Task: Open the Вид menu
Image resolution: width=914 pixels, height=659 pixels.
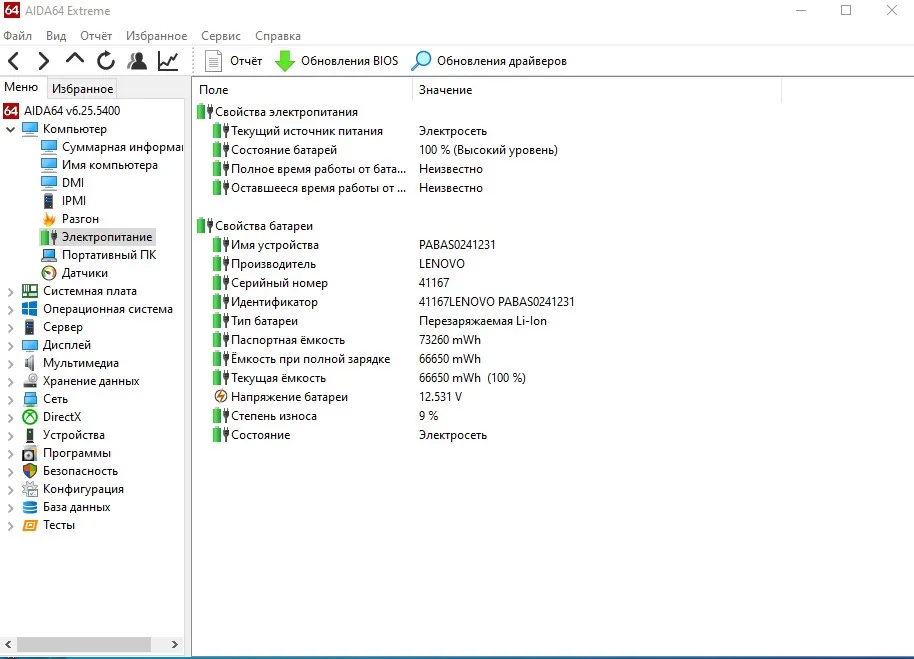Action: pyautogui.click(x=56, y=36)
